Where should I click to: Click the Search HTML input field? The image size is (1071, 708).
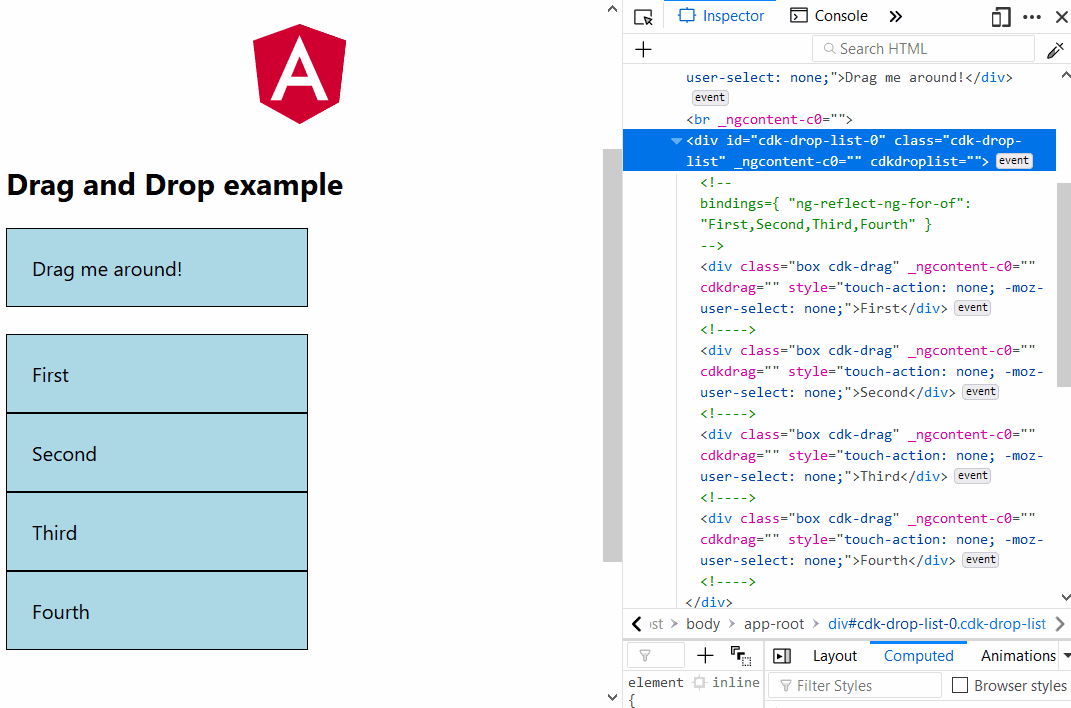point(922,48)
